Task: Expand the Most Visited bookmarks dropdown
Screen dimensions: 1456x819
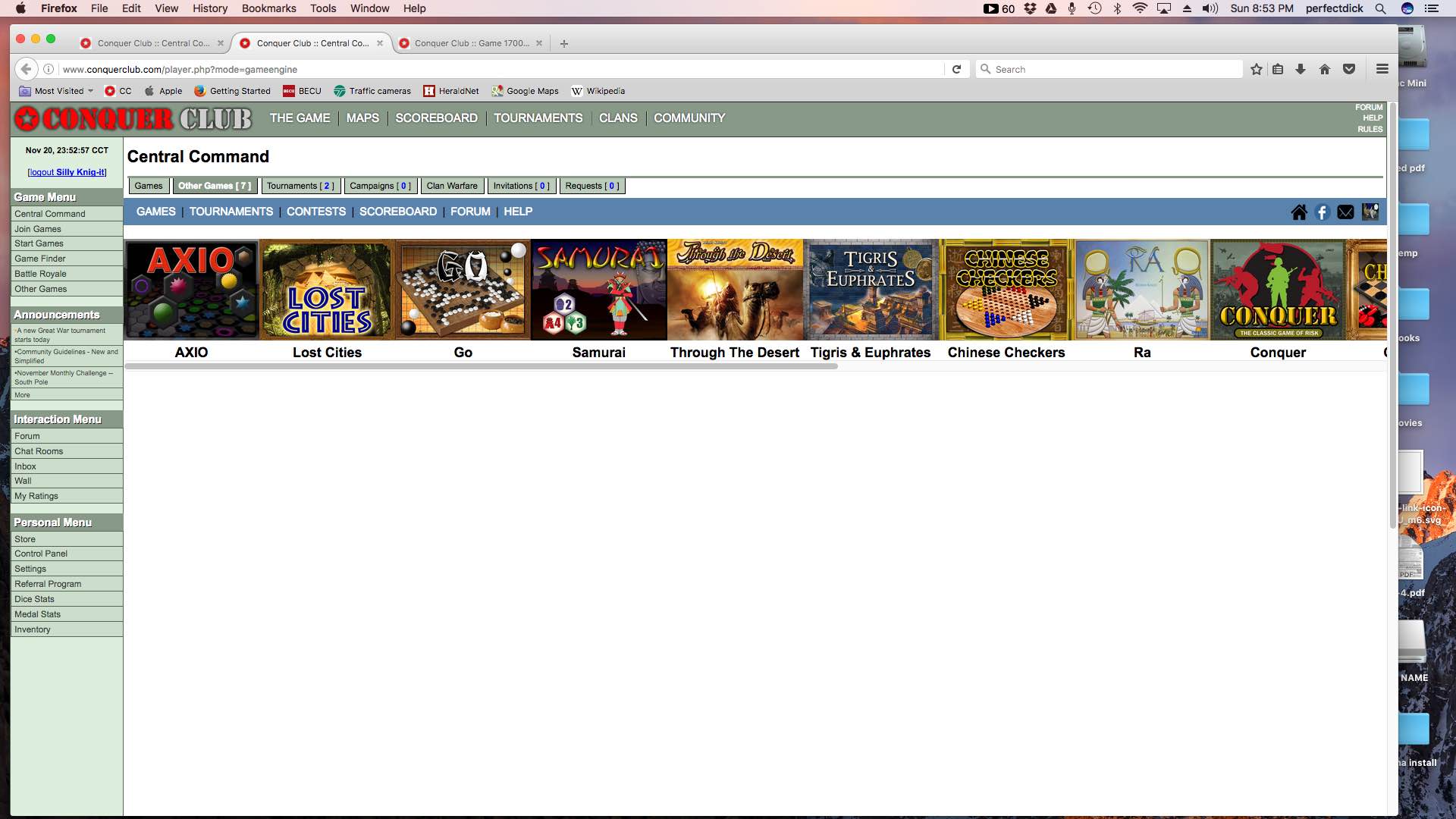Action: coord(56,91)
